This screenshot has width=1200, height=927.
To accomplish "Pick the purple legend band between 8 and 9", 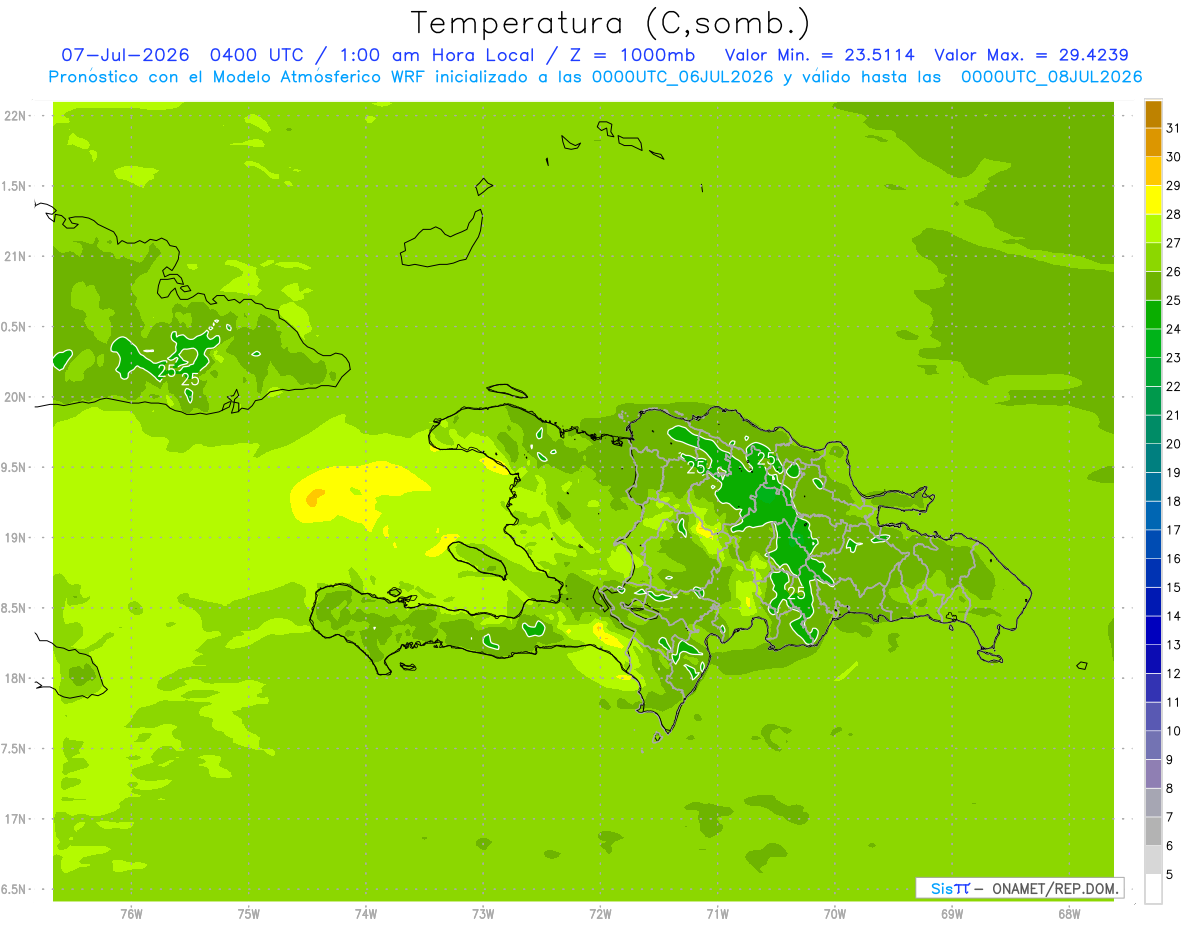I will [1153, 774].
